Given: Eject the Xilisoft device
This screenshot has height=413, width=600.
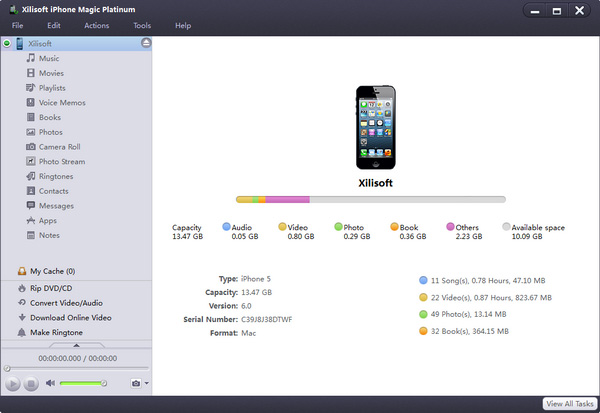Looking at the screenshot, I should (146, 44).
